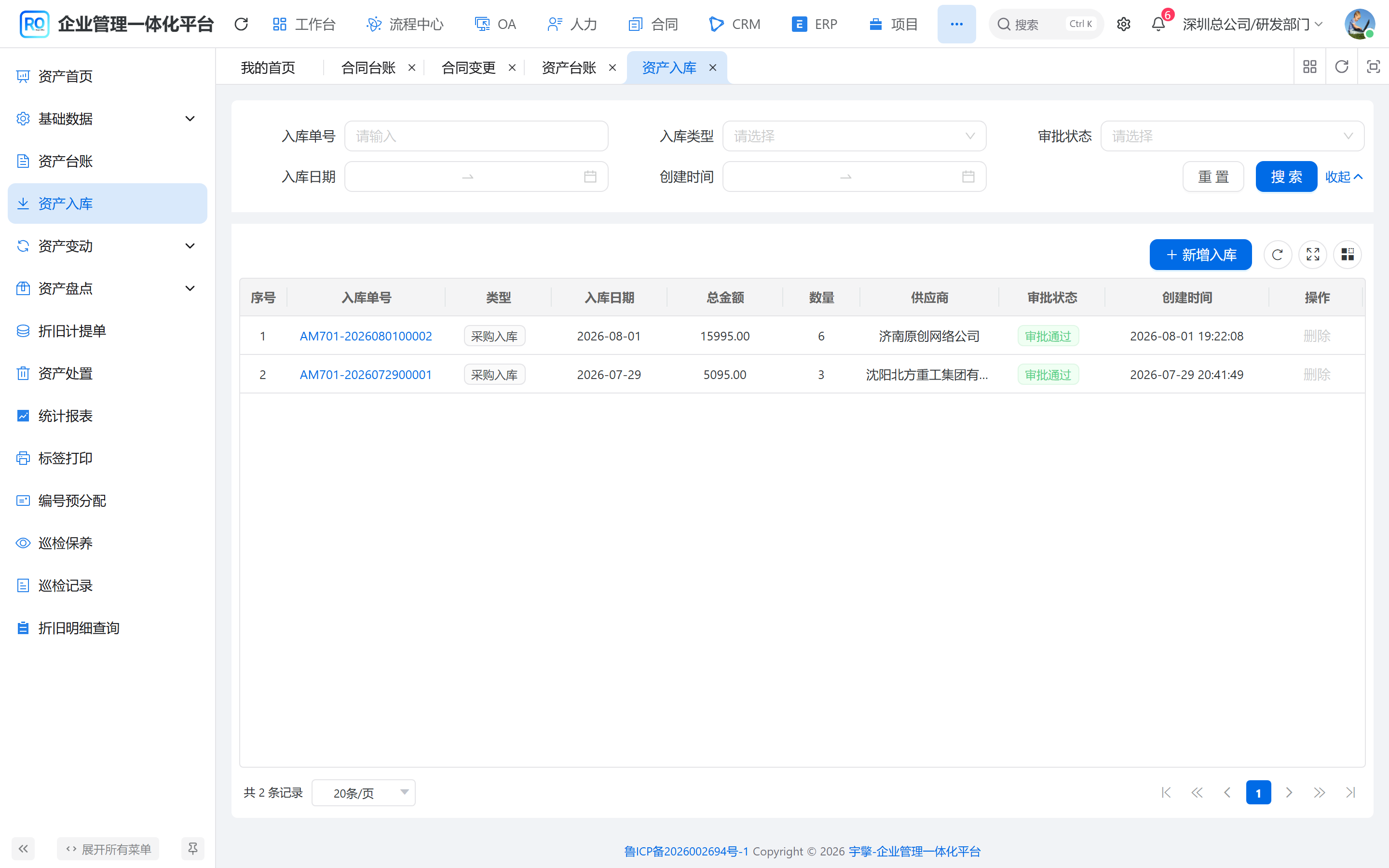Image resolution: width=1389 pixels, height=868 pixels.
Task: Open column settings icon above table
Action: click(1348, 254)
